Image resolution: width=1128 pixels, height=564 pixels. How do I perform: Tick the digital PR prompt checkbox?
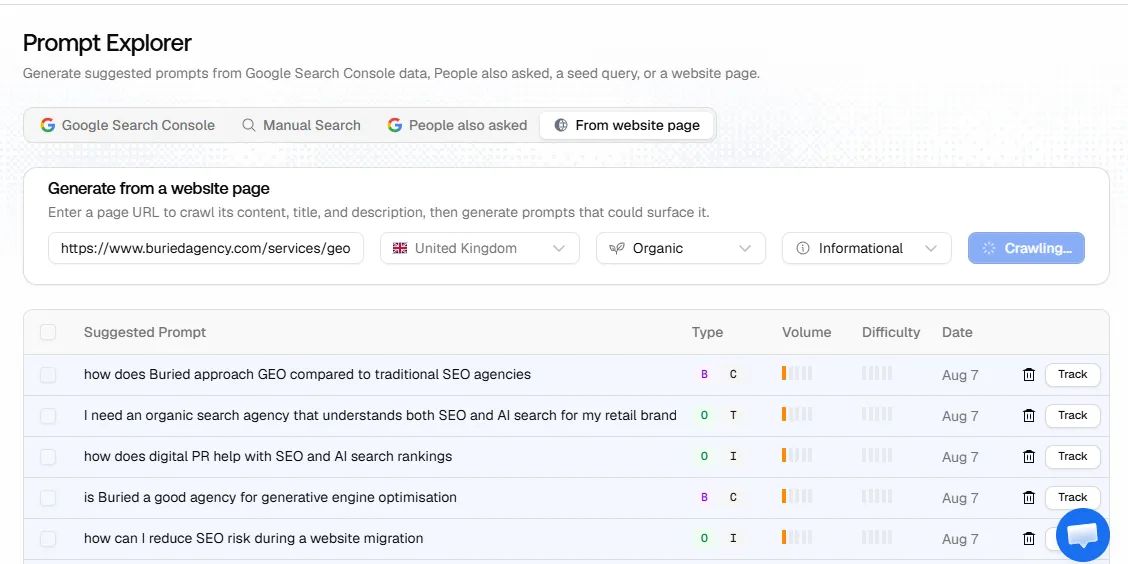pyautogui.click(x=47, y=457)
